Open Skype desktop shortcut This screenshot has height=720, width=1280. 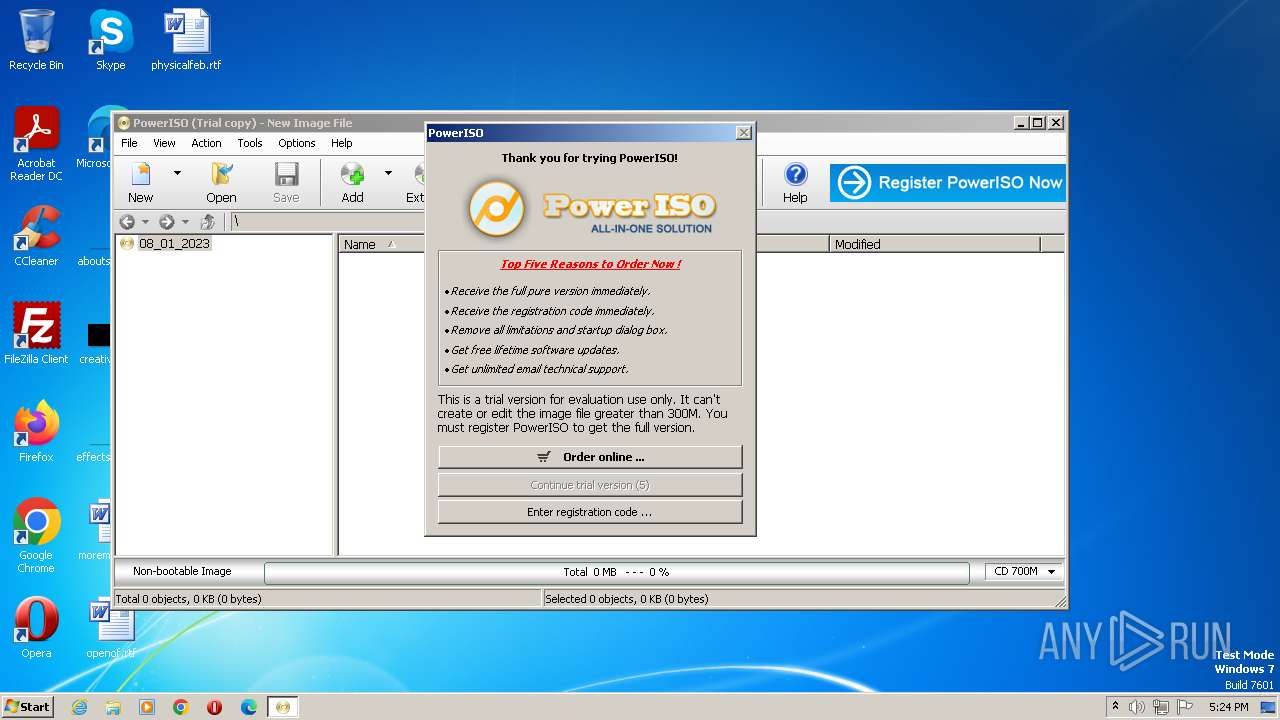[x=110, y=40]
